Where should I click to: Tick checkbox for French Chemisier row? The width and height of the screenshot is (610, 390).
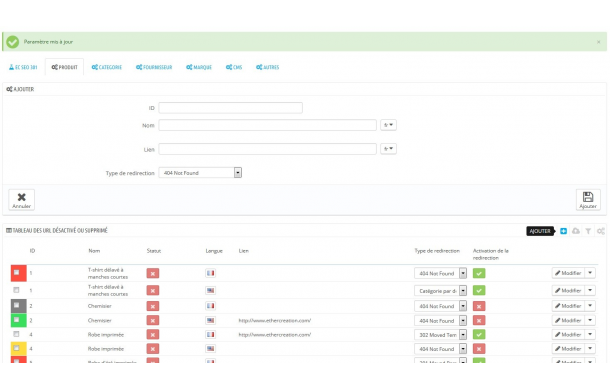tap(16, 305)
